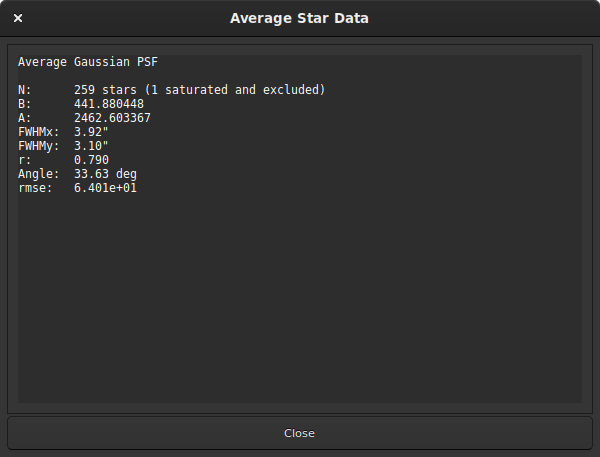Click the word saturated in star line
600x457 pixels.
pos(196,90)
